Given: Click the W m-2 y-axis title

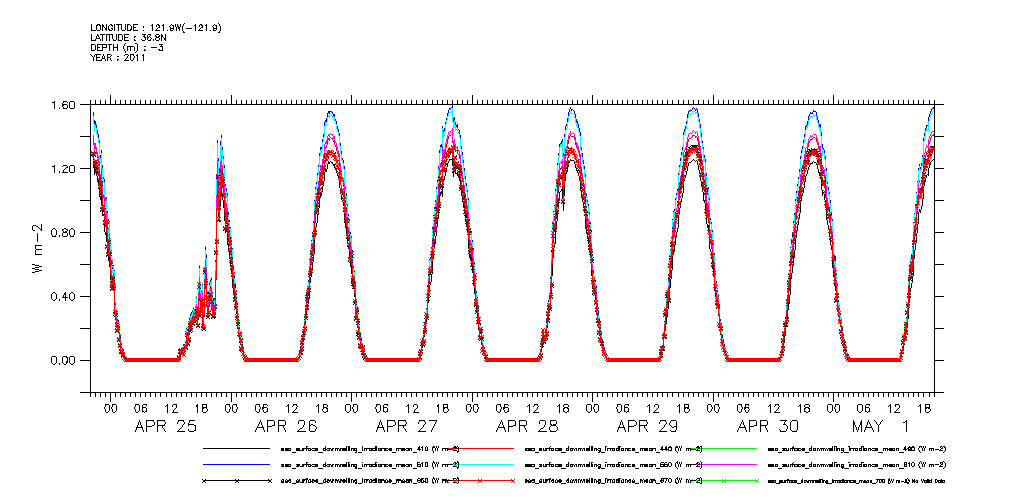Looking at the screenshot, I should point(38,248).
